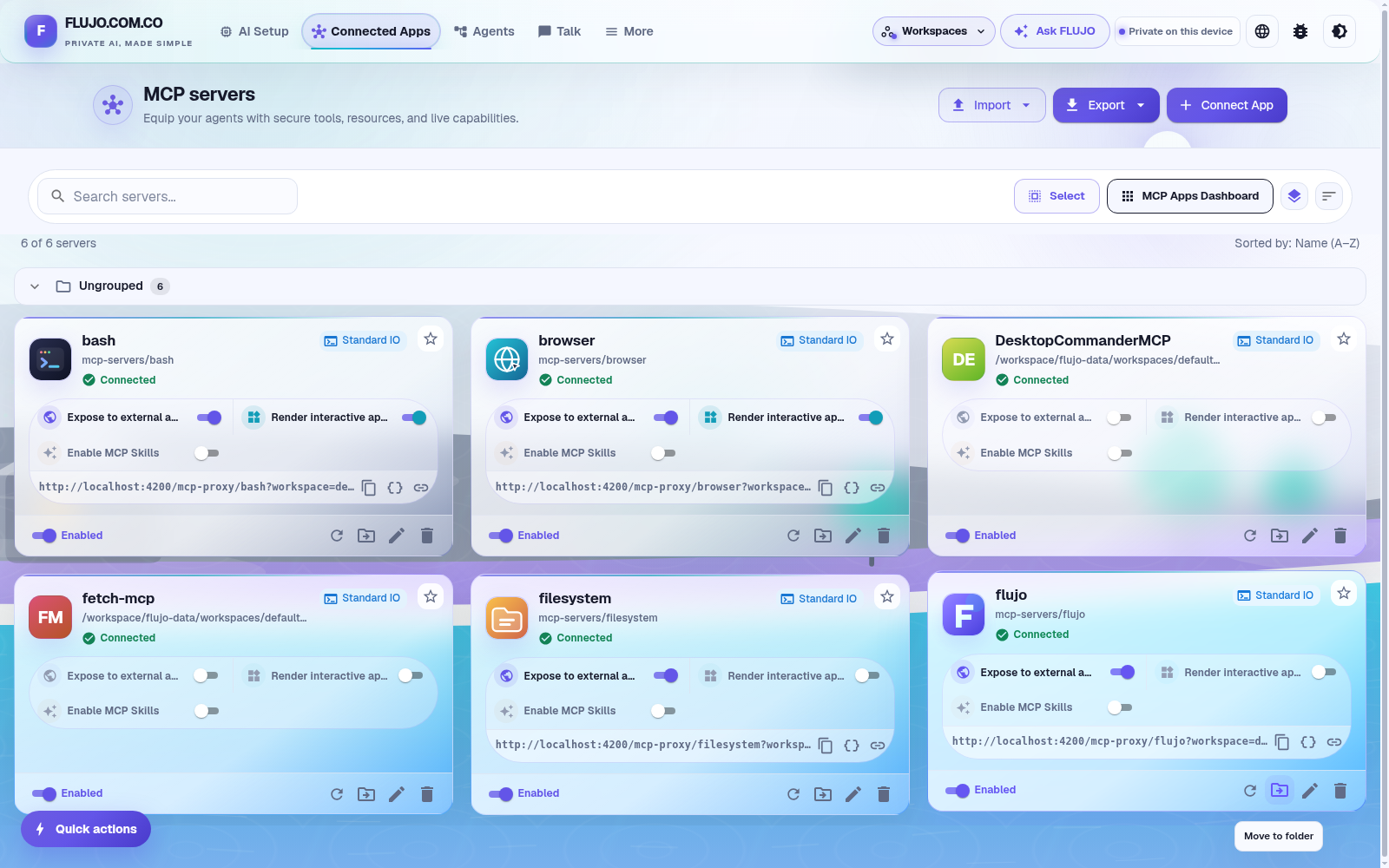This screenshot has width=1389, height=868.
Task: Open the layers grouping icon
Action: 1294,196
